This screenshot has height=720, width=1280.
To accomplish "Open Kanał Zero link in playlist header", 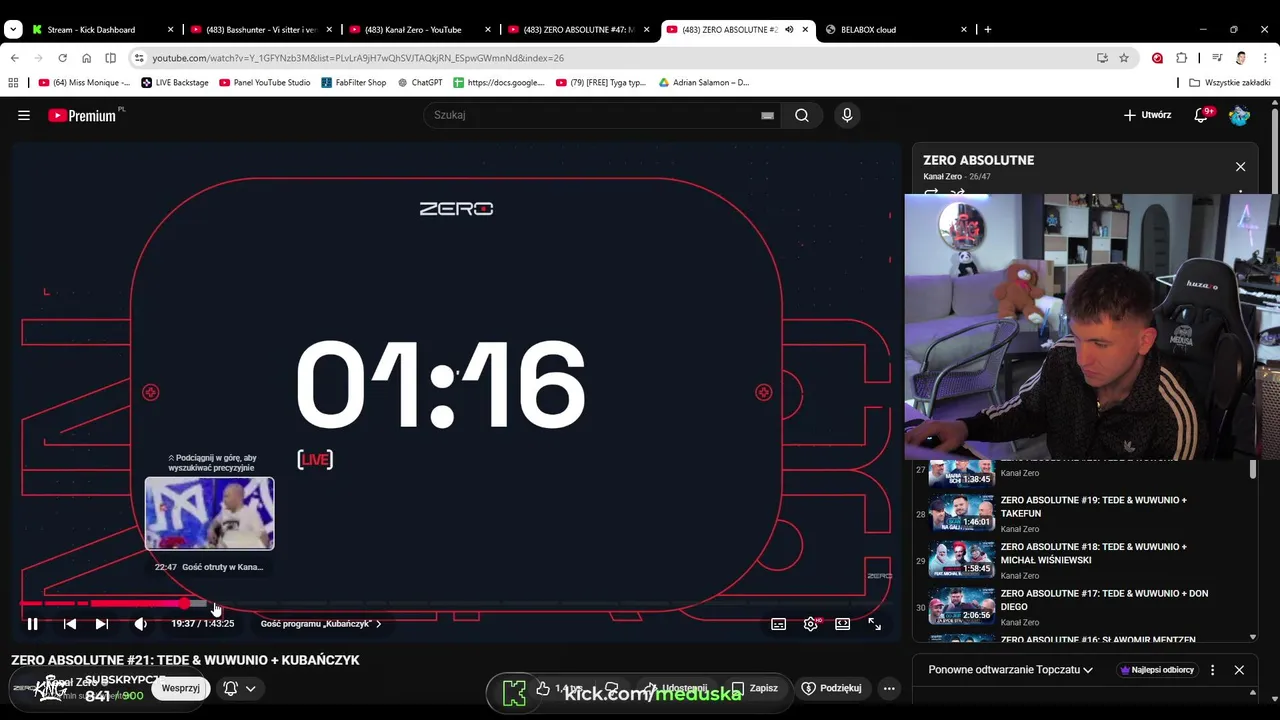I will coord(942,177).
